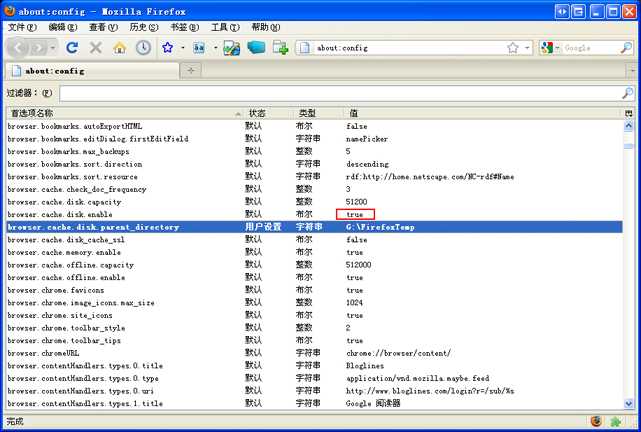Open the 书签 (Bookmarks) menu
This screenshot has height=432, width=641.
[x=184, y=27]
